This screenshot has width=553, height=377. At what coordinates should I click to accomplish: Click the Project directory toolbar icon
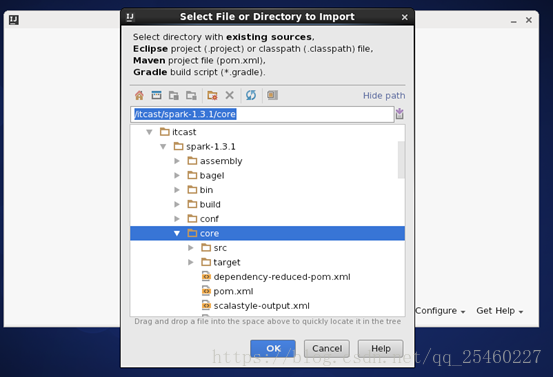tap(174, 95)
